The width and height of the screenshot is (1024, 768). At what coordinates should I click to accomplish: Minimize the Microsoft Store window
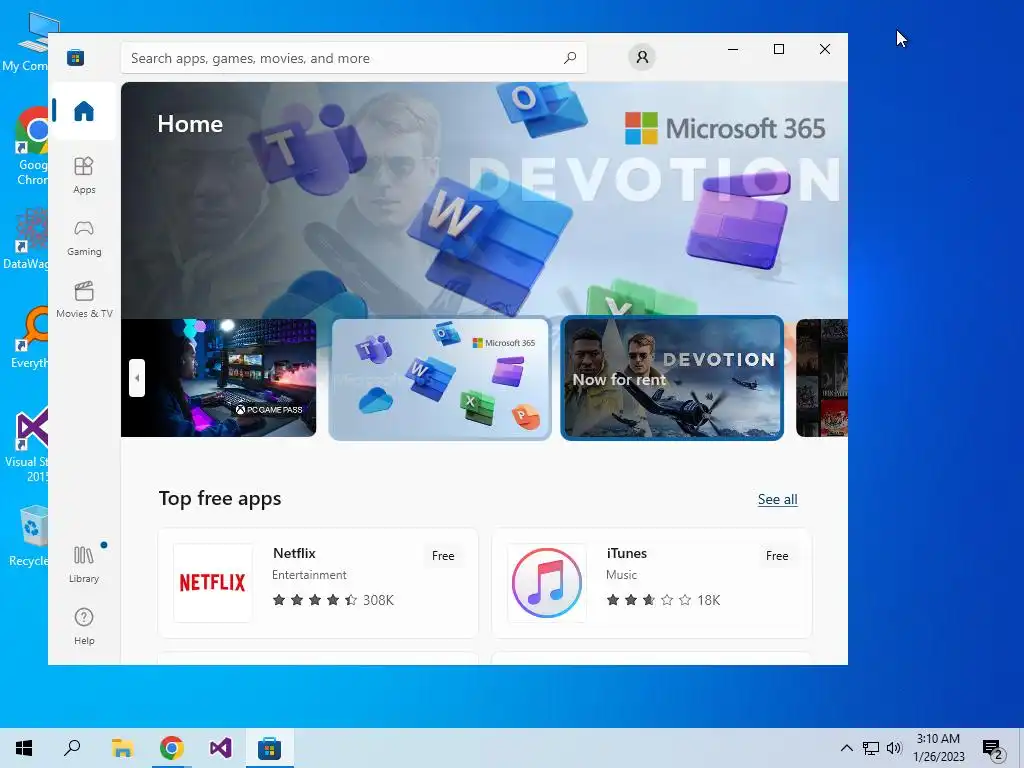(x=733, y=50)
